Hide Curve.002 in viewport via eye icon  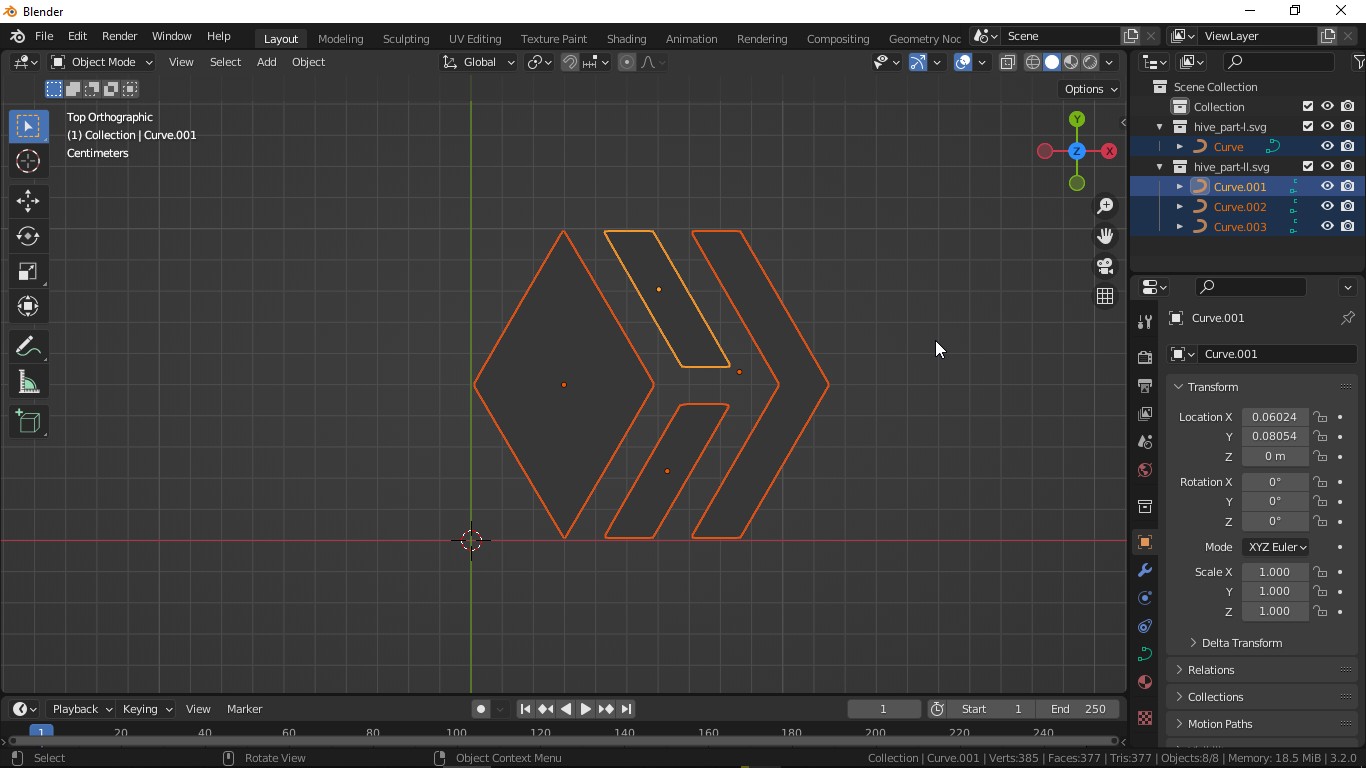1327,206
